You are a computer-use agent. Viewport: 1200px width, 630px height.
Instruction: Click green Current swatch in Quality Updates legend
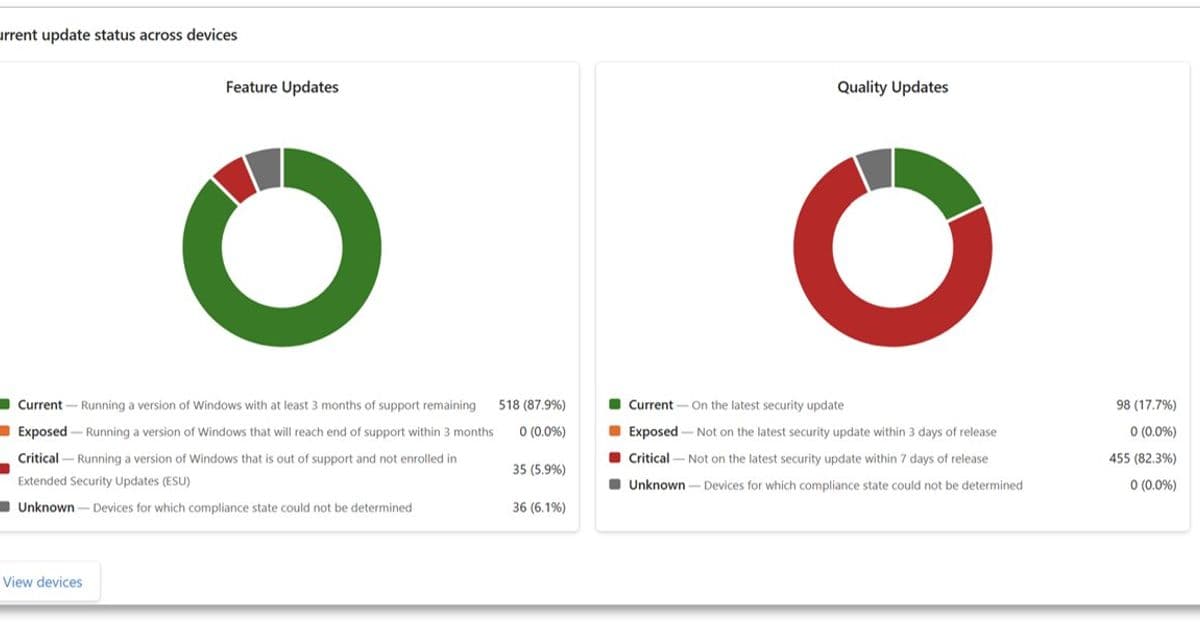[x=615, y=405]
